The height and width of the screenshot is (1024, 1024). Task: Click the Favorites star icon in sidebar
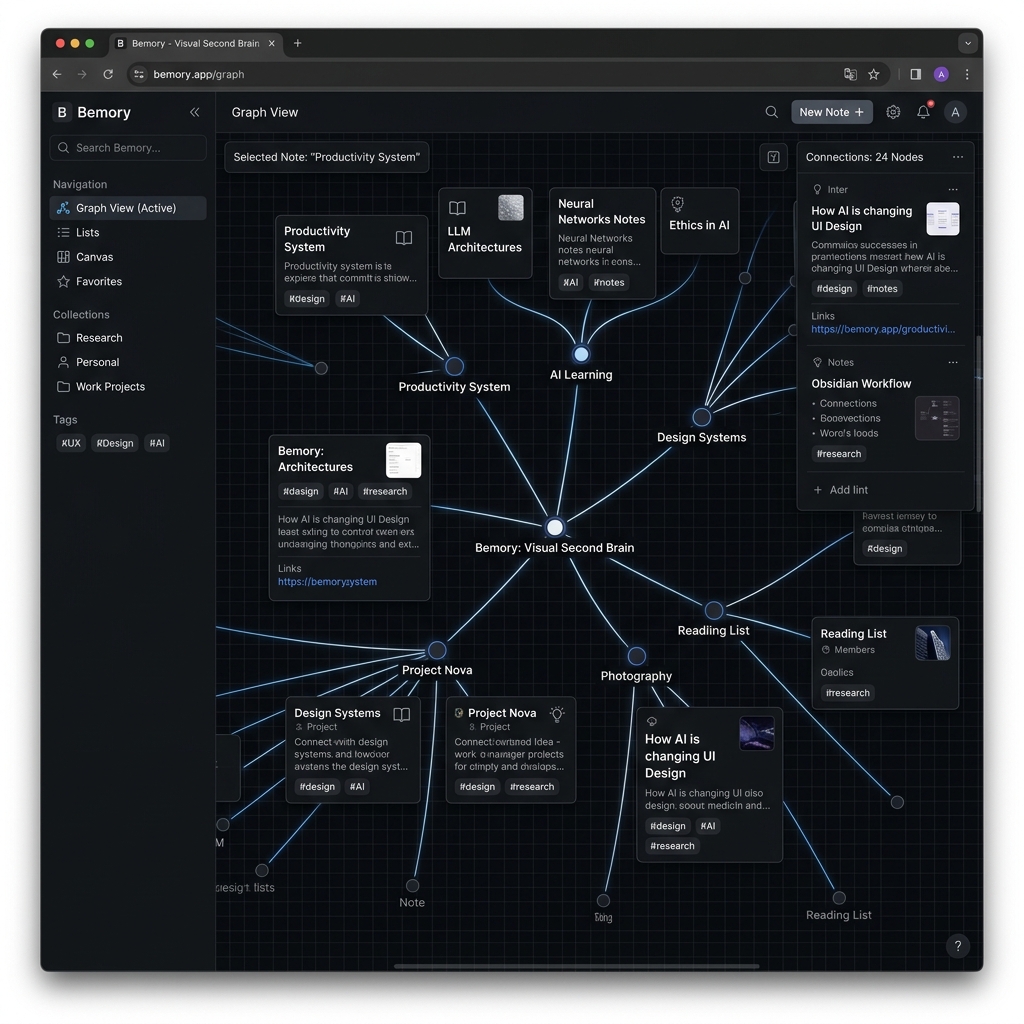[63, 281]
